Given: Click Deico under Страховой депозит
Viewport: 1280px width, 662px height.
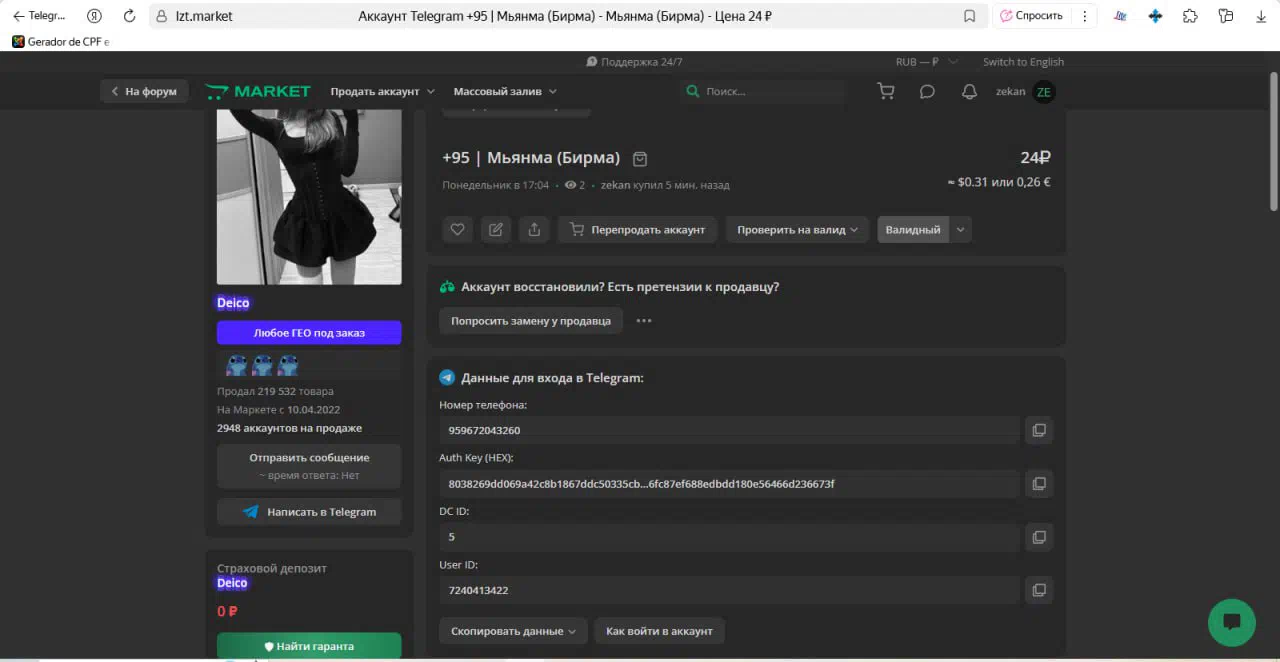Looking at the screenshot, I should [233, 583].
